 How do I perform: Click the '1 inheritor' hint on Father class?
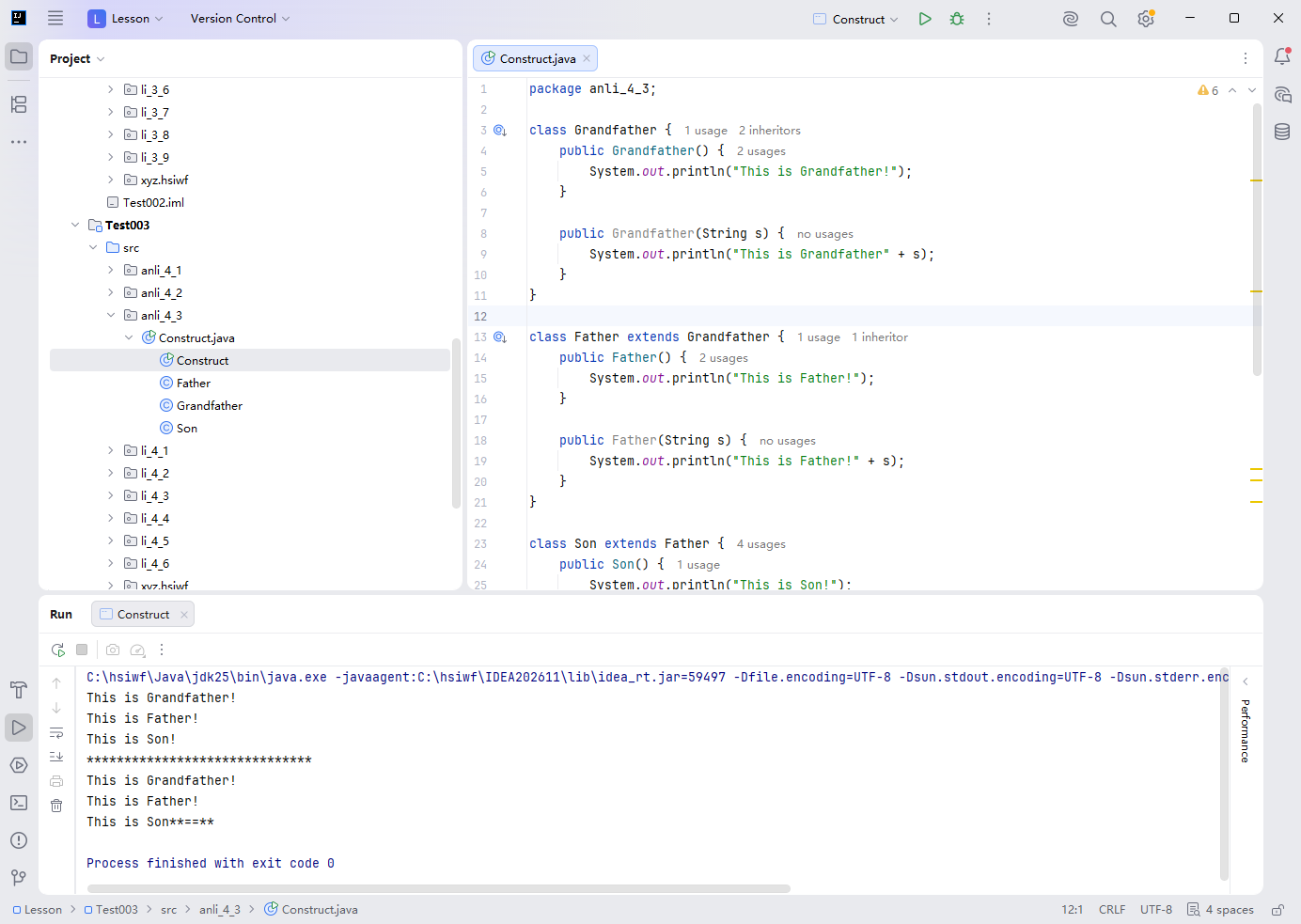880,337
